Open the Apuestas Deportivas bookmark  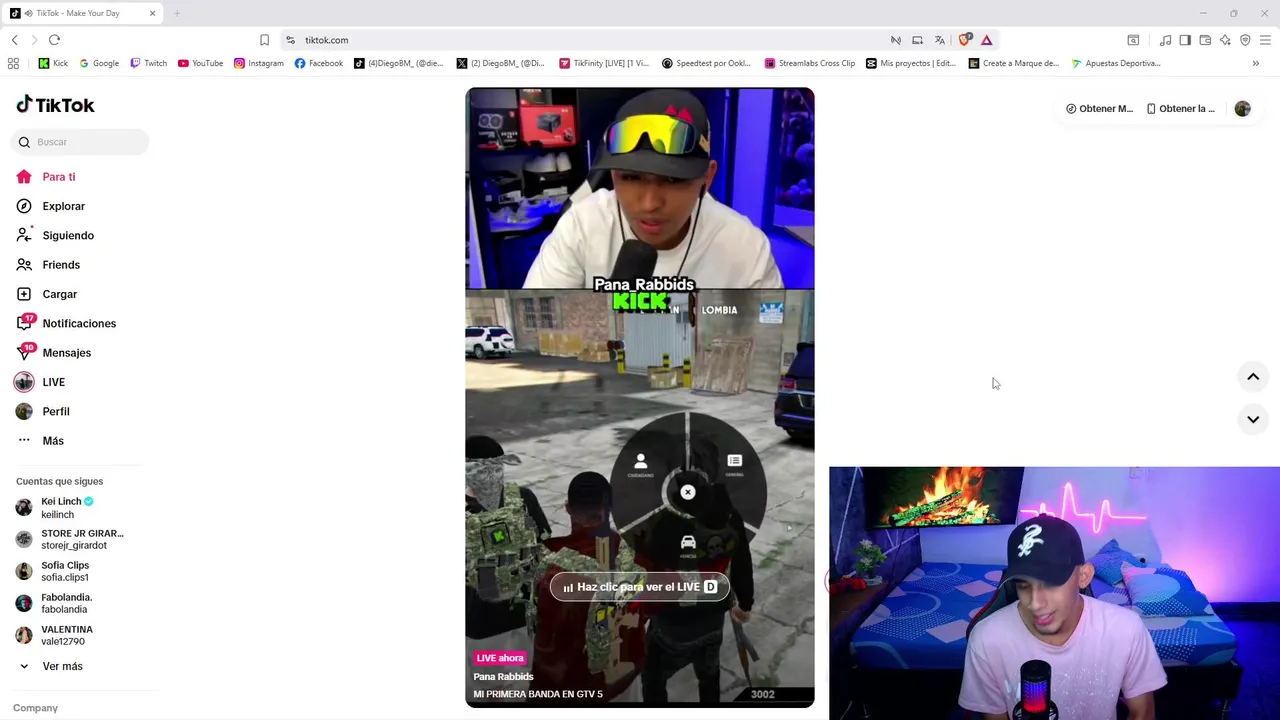[1116, 63]
